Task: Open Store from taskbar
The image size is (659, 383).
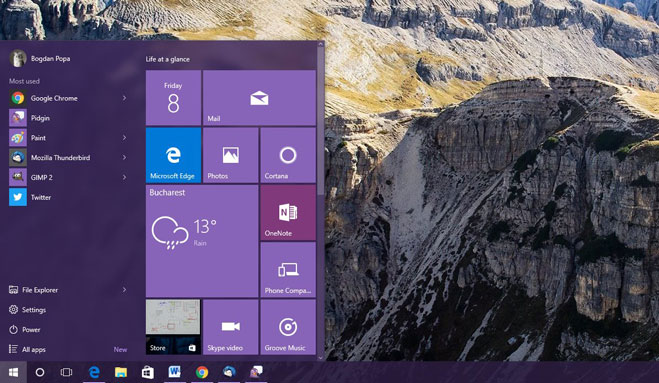Action: 148,372
